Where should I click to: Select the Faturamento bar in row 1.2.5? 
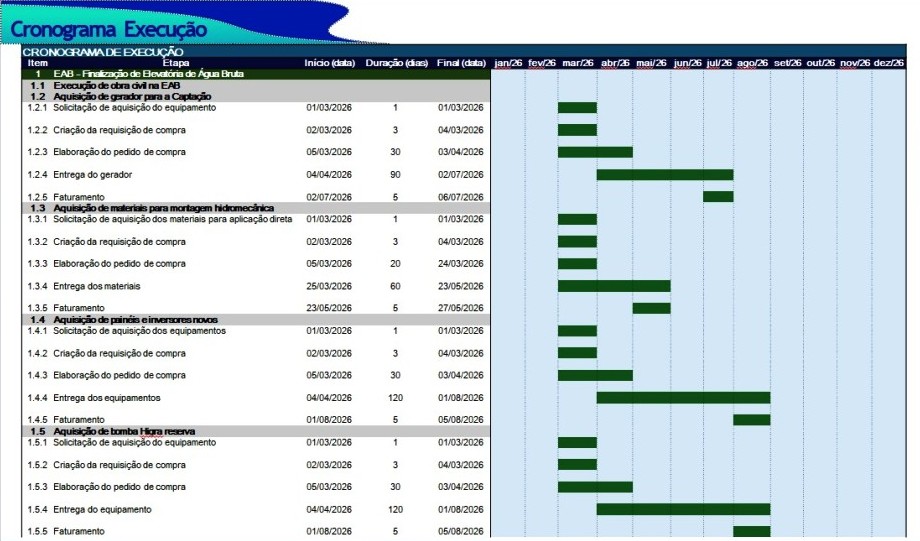pyautogui.click(x=717, y=197)
